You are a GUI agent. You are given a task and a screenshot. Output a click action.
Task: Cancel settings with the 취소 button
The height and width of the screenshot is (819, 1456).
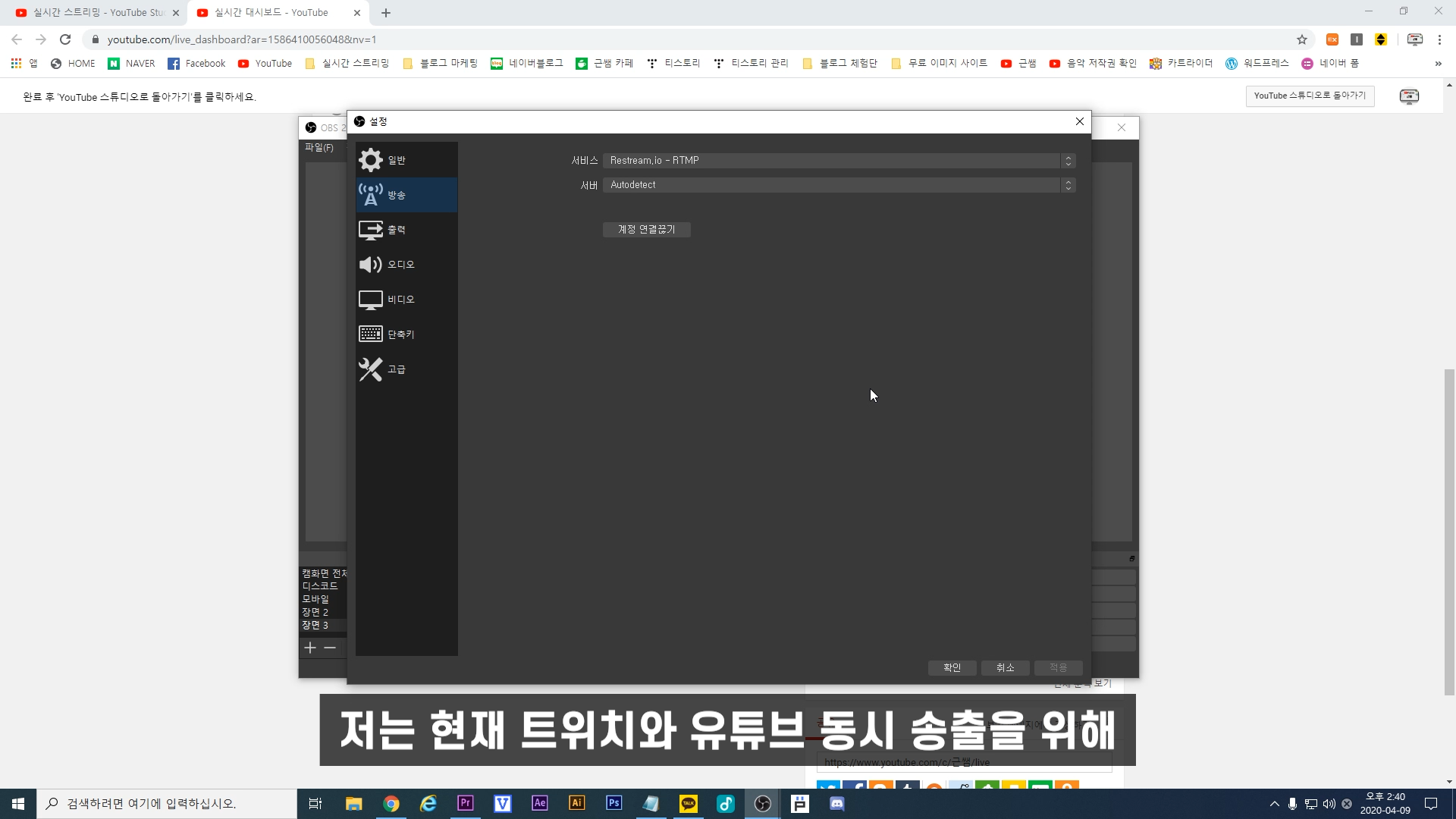pos(1005,667)
